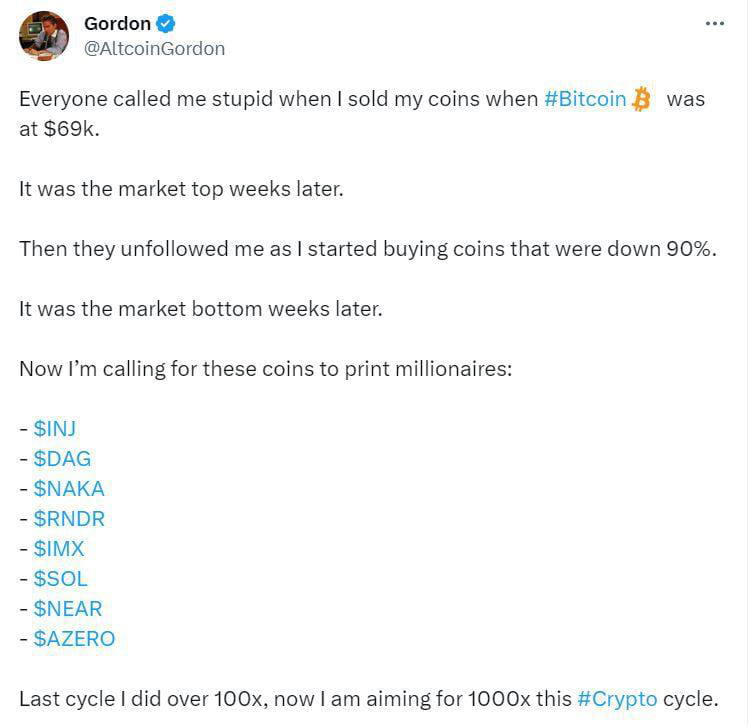Click the #Bitcoin hashtag
The height and width of the screenshot is (725, 749).
(585, 100)
